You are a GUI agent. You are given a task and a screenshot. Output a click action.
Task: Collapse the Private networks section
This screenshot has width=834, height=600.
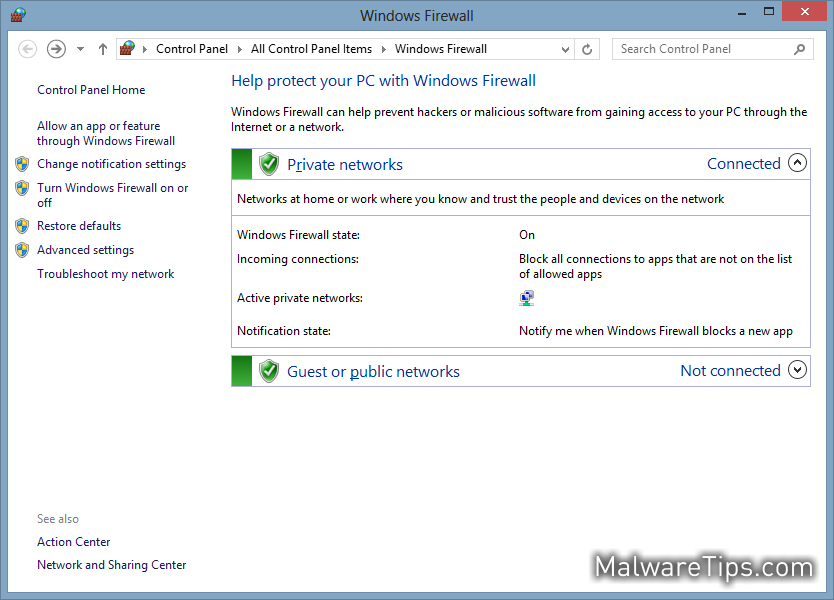coord(797,163)
